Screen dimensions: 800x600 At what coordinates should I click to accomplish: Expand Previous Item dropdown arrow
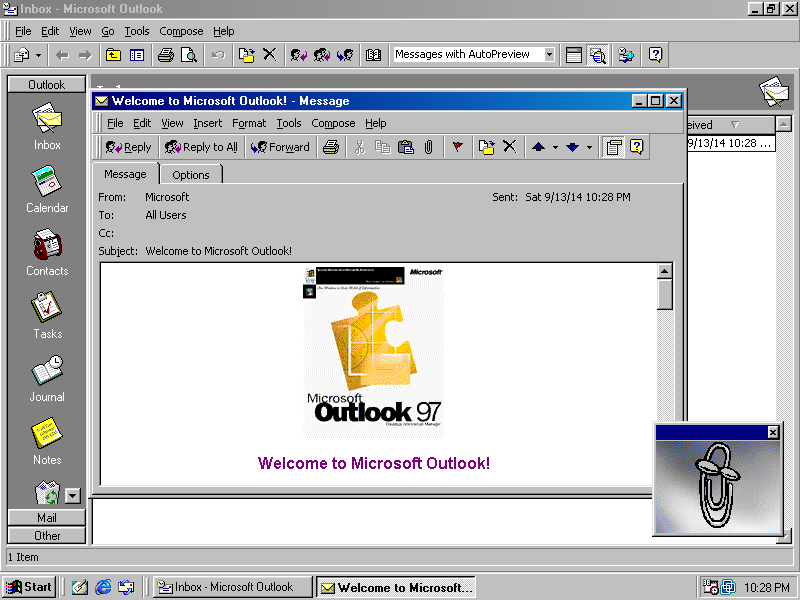(555, 147)
